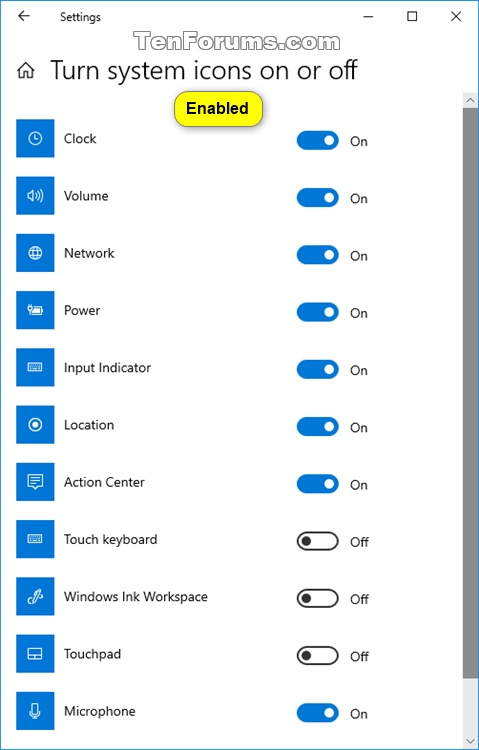Turn off the Clock toggle

(x=318, y=141)
